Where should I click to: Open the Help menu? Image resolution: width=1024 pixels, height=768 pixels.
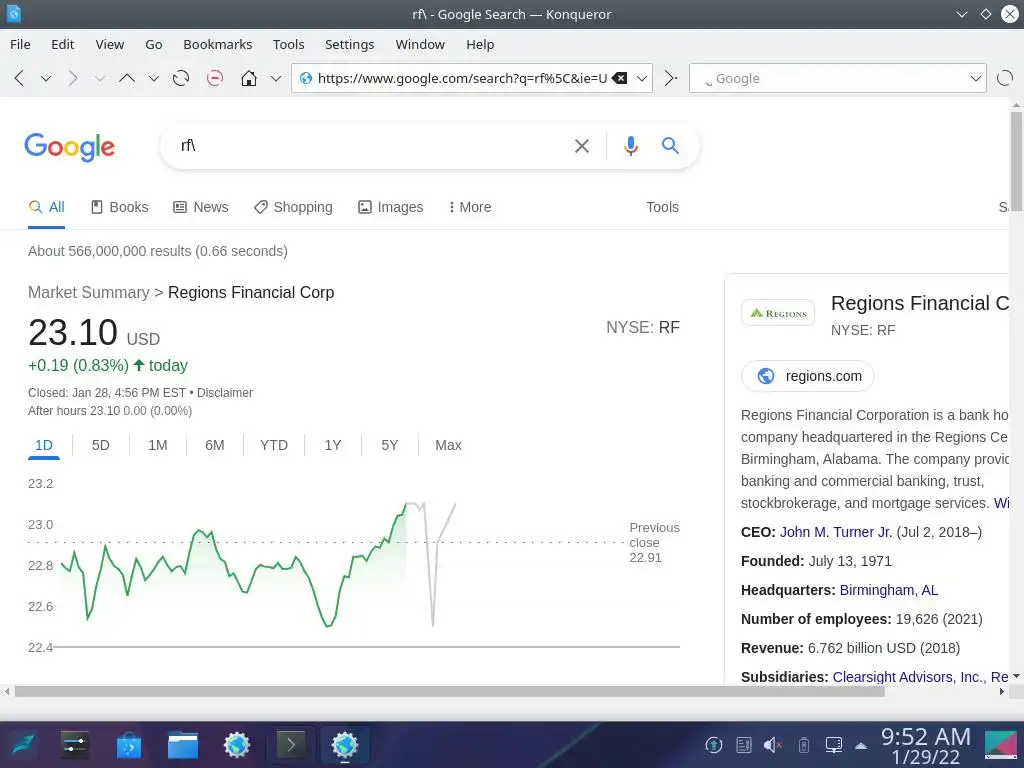click(480, 44)
